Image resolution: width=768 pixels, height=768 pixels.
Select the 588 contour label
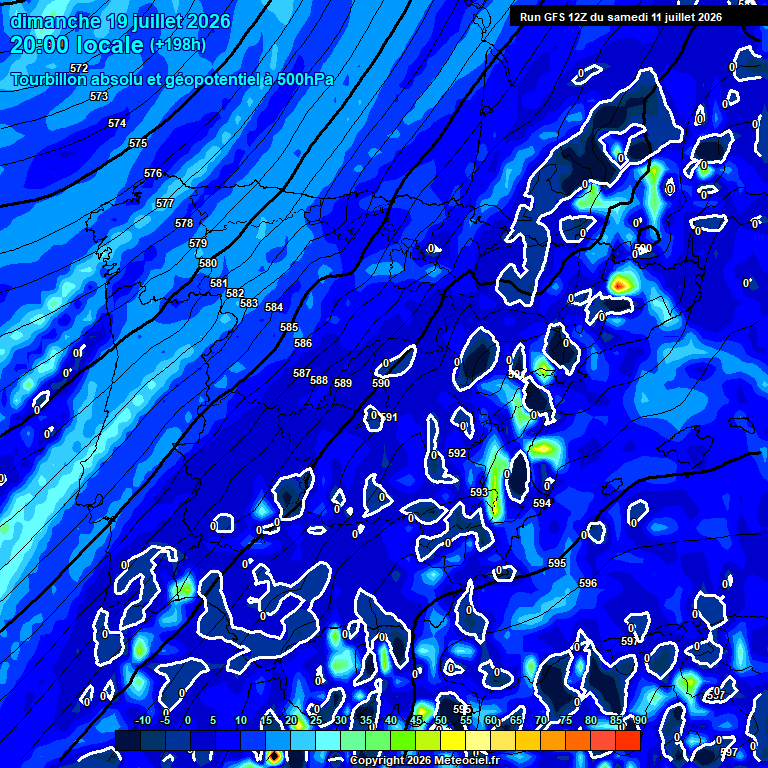point(319,380)
